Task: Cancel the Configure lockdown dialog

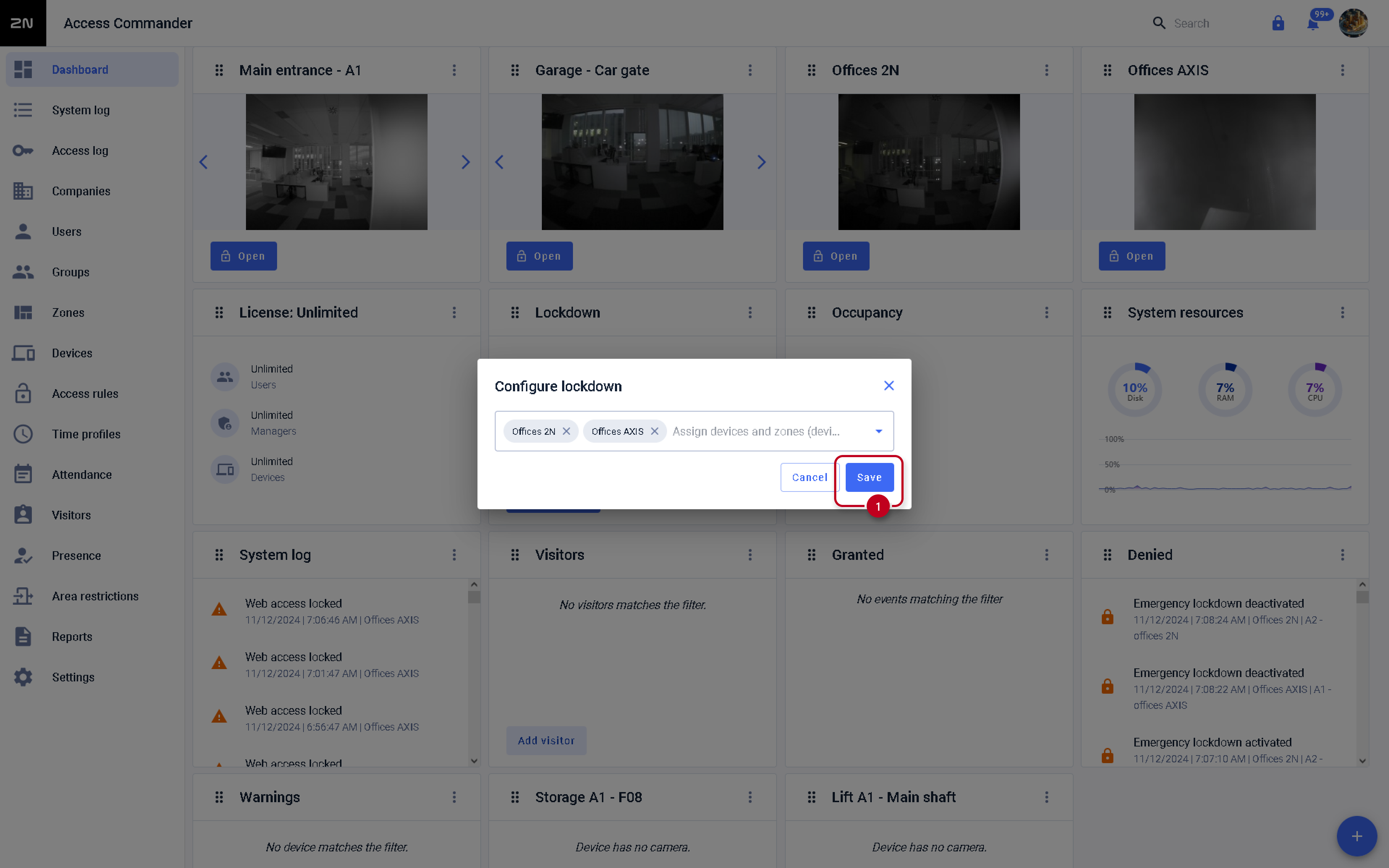Action: (809, 477)
